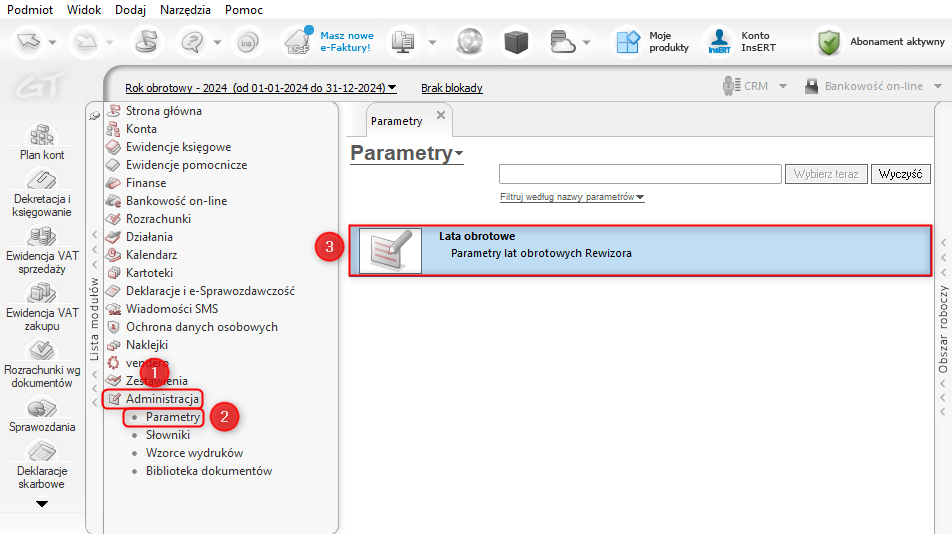
Task: Select Bankowość on-line module in list
Action: [176, 201]
